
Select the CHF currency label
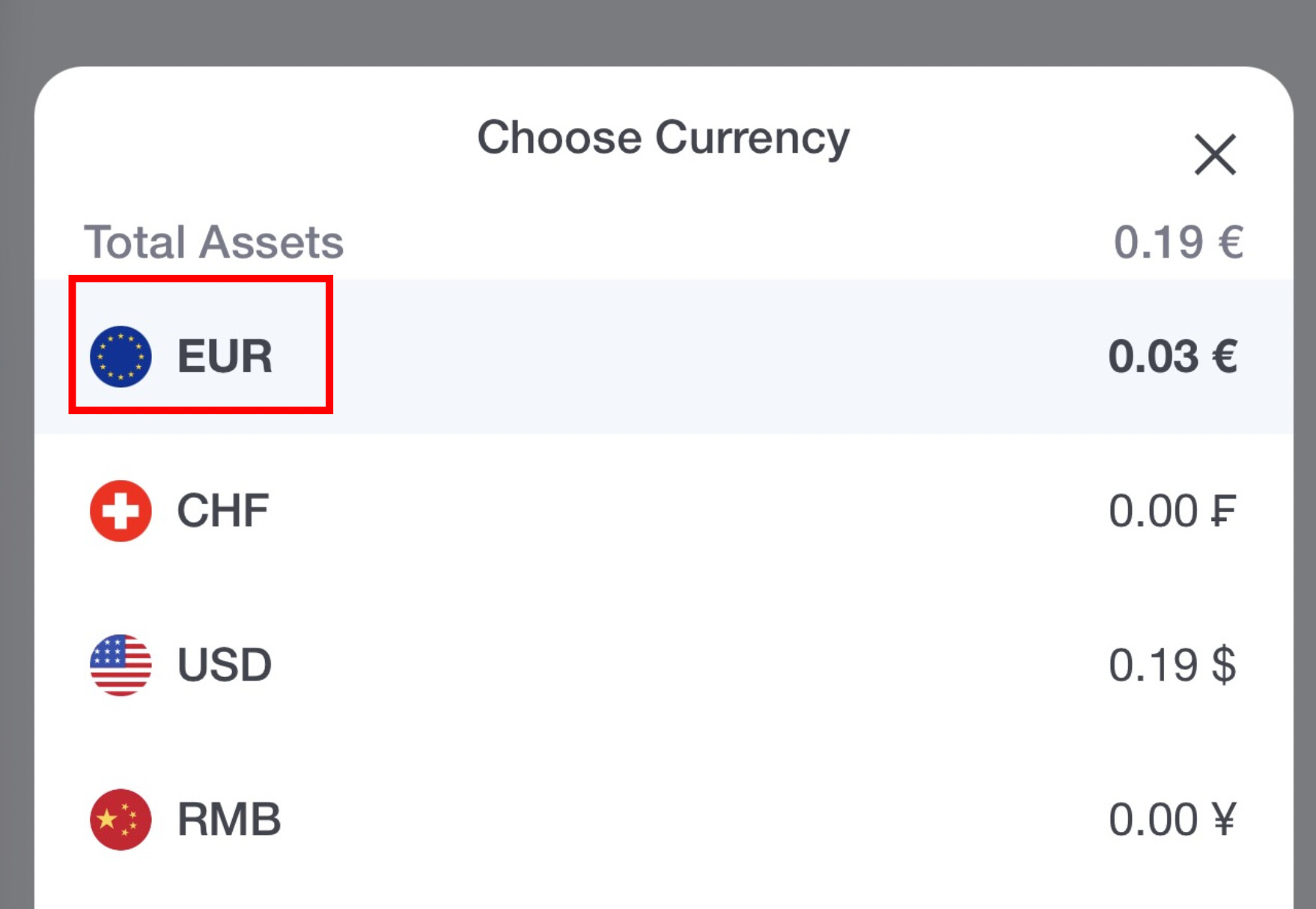pyautogui.click(x=223, y=511)
